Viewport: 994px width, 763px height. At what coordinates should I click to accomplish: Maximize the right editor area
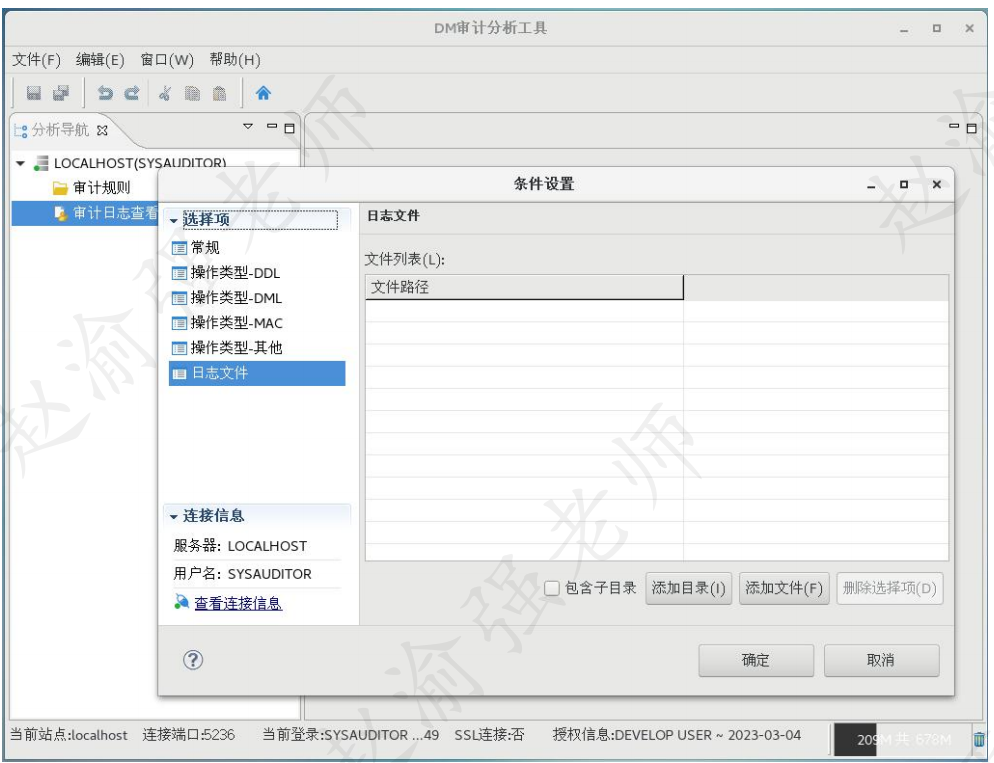point(971,128)
